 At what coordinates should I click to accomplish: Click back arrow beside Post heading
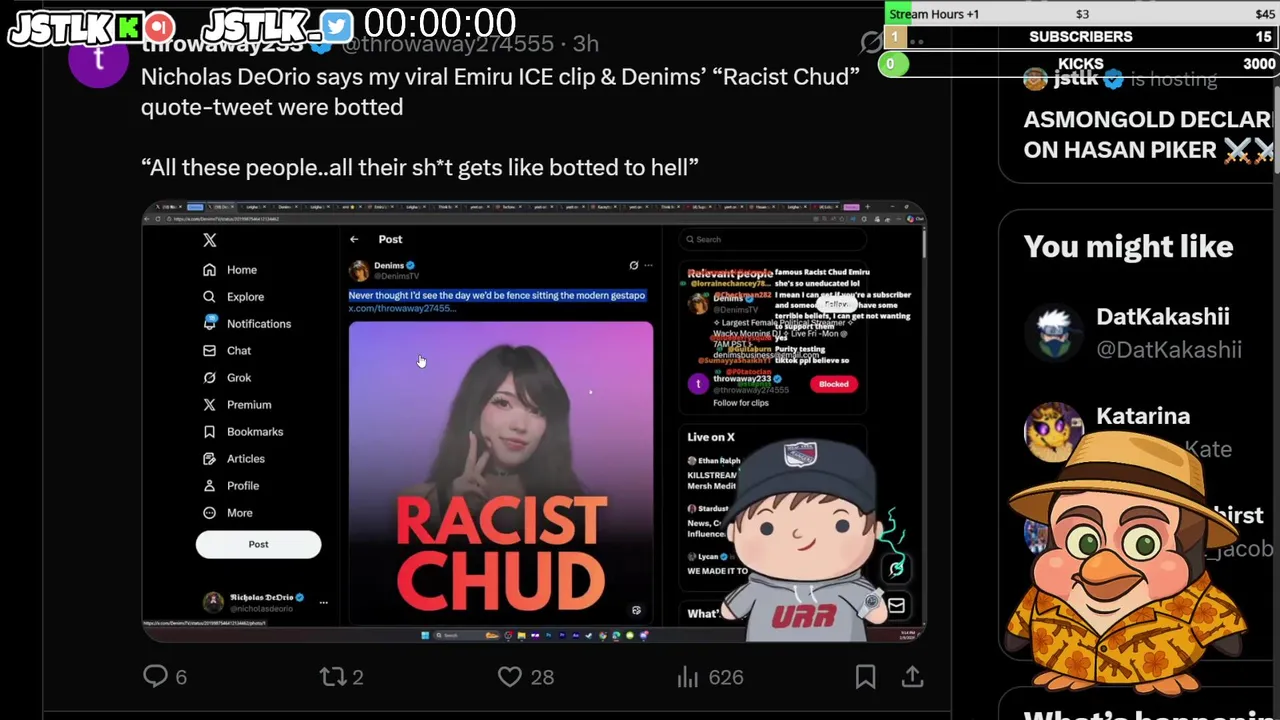pos(354,239)
